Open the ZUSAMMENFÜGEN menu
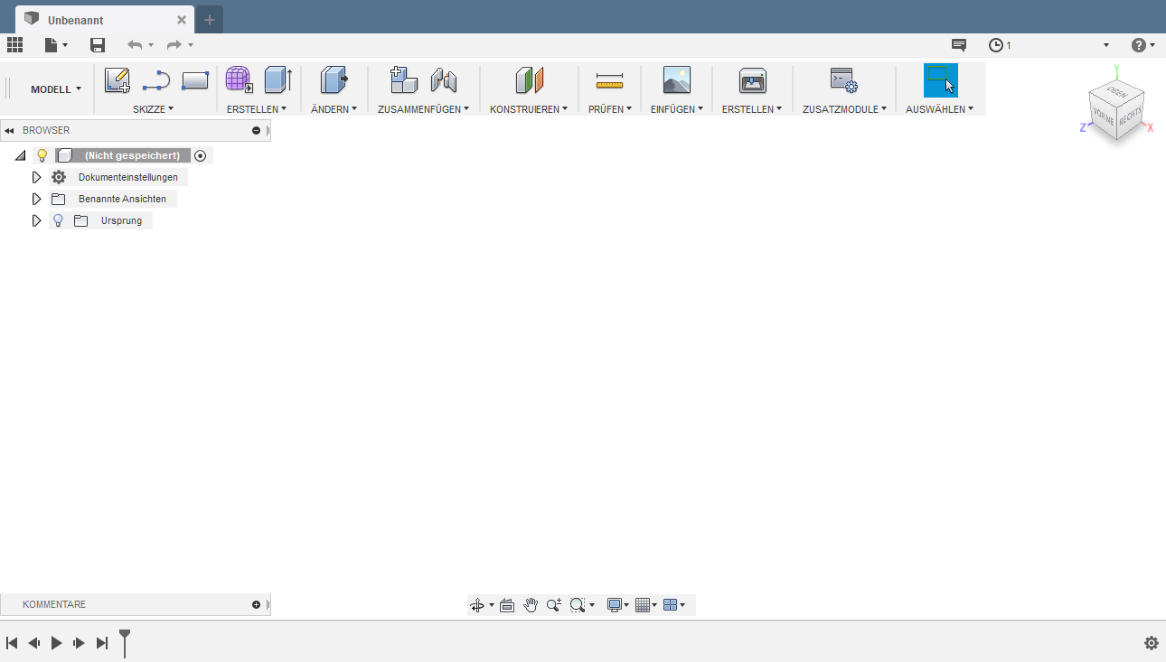The height and width of the screenshot is (662, 1166). coord(423,109)
